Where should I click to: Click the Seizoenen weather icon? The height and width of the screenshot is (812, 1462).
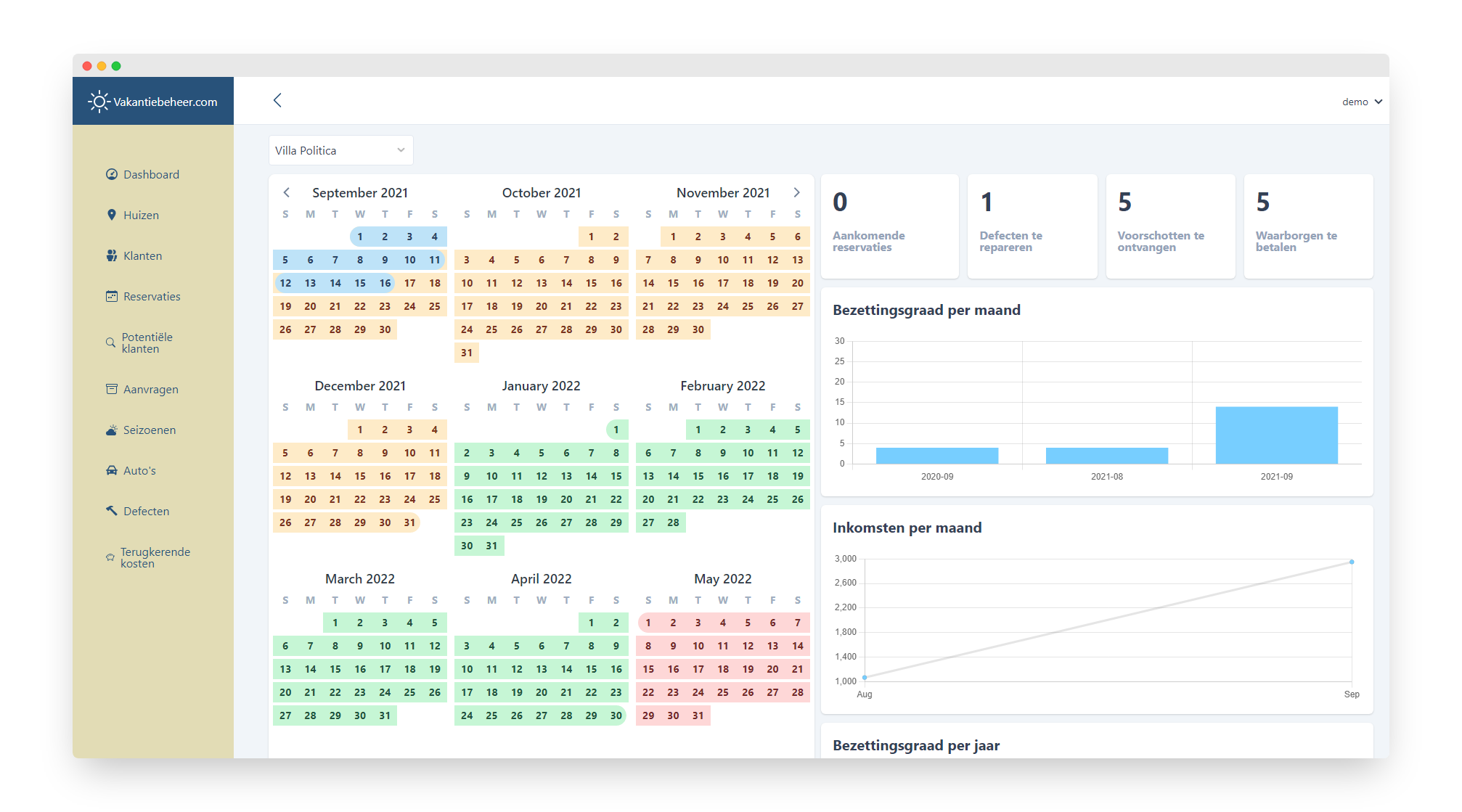pos(111,430)
